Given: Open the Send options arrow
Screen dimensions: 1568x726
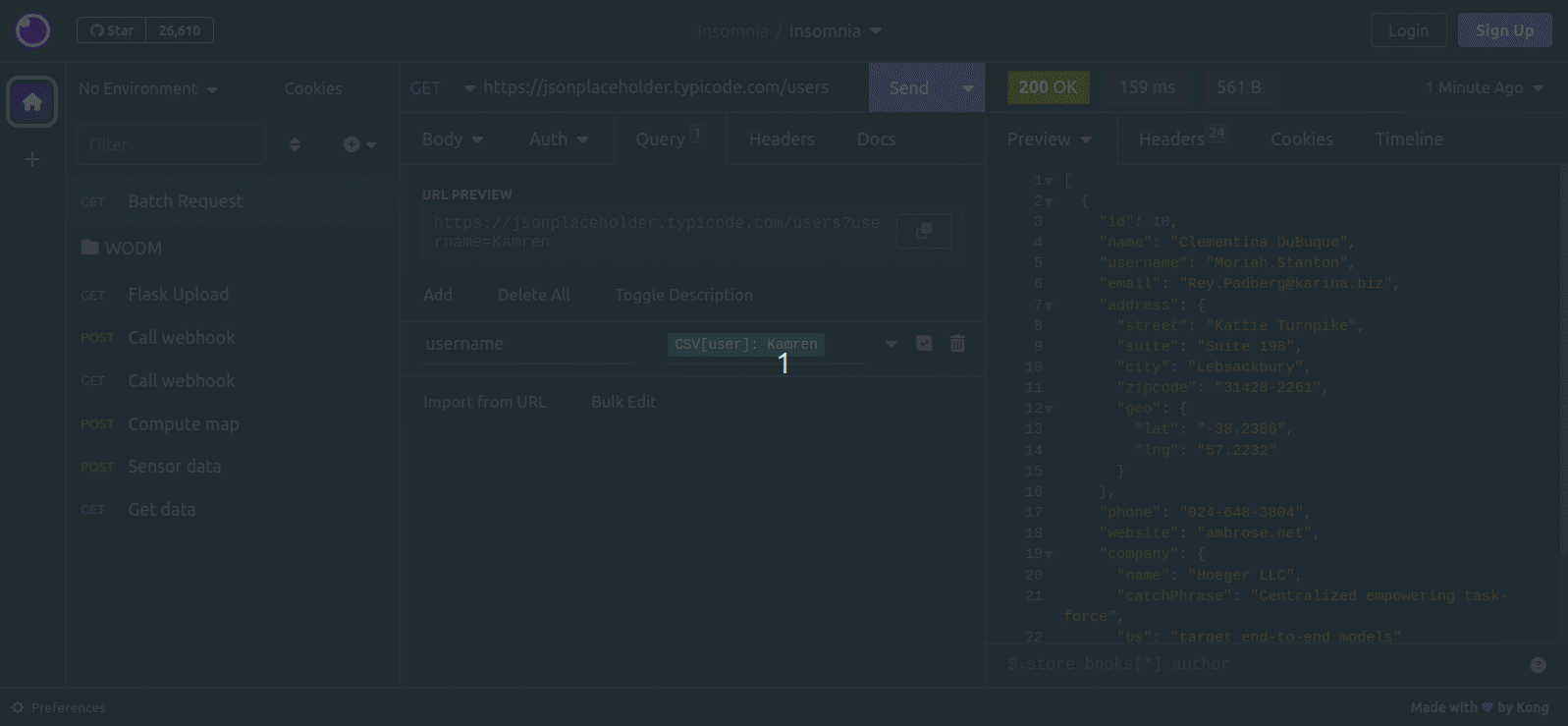Looking at the screenshot, I should click(x=967, y=87).
